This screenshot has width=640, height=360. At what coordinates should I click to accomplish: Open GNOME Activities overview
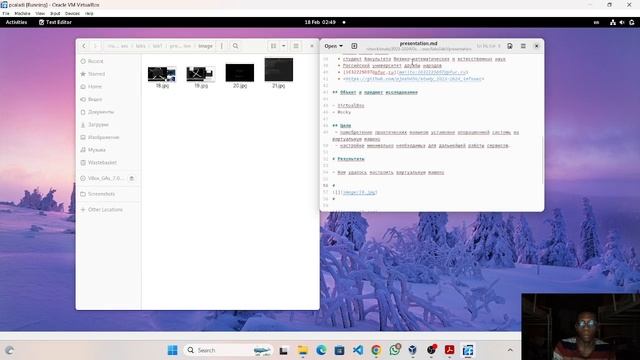(x=16, y=22)
